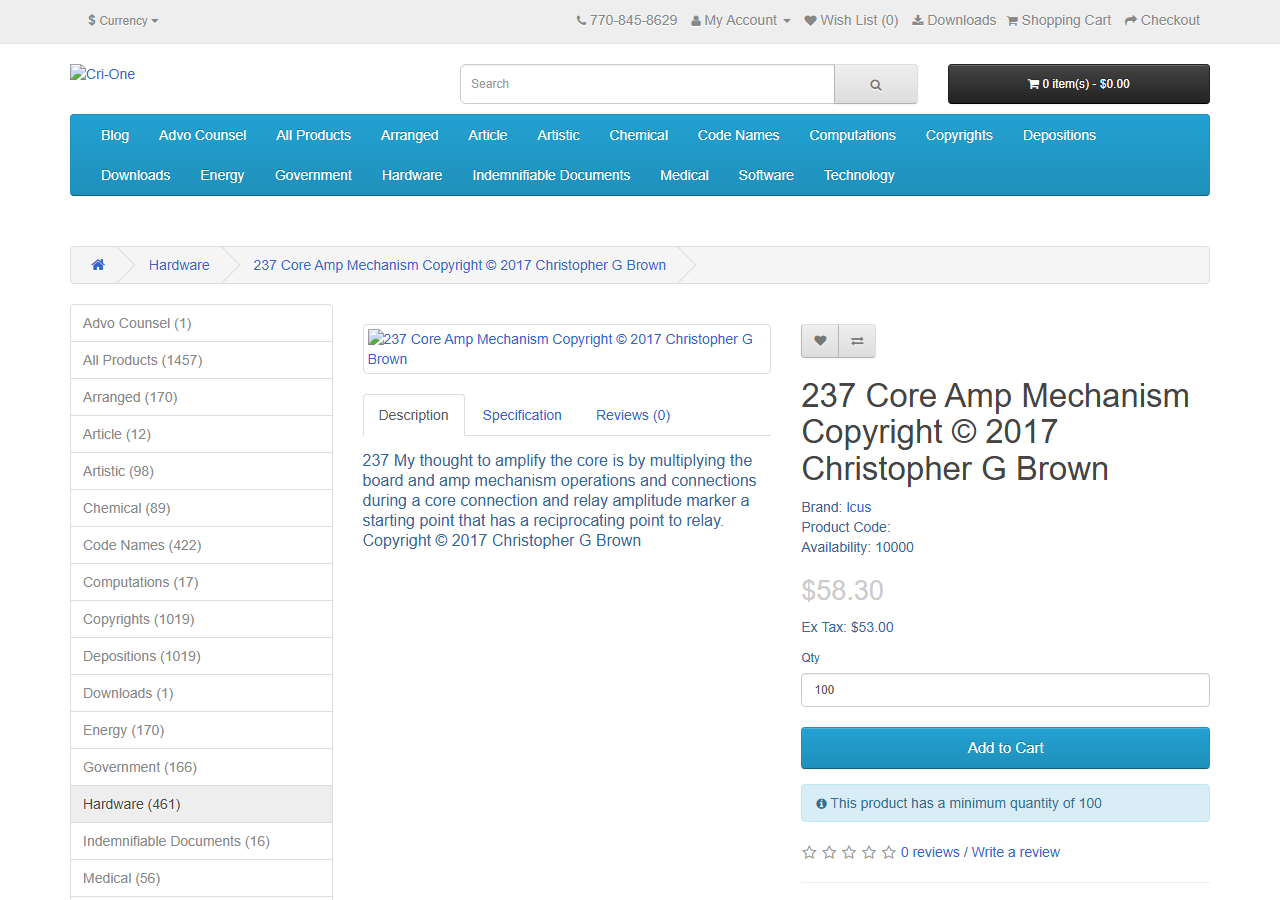This screenshot has width=1280, height=900.
Task: Open the Icus brand link
Action: 859,507
